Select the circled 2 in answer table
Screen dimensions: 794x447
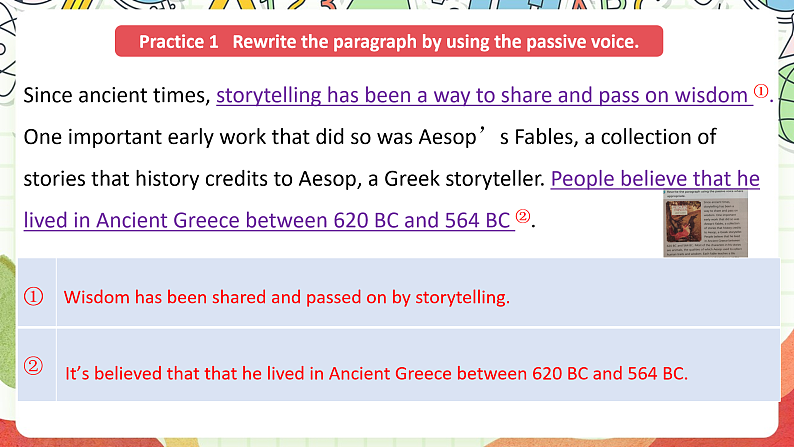(x=33, y=365)
